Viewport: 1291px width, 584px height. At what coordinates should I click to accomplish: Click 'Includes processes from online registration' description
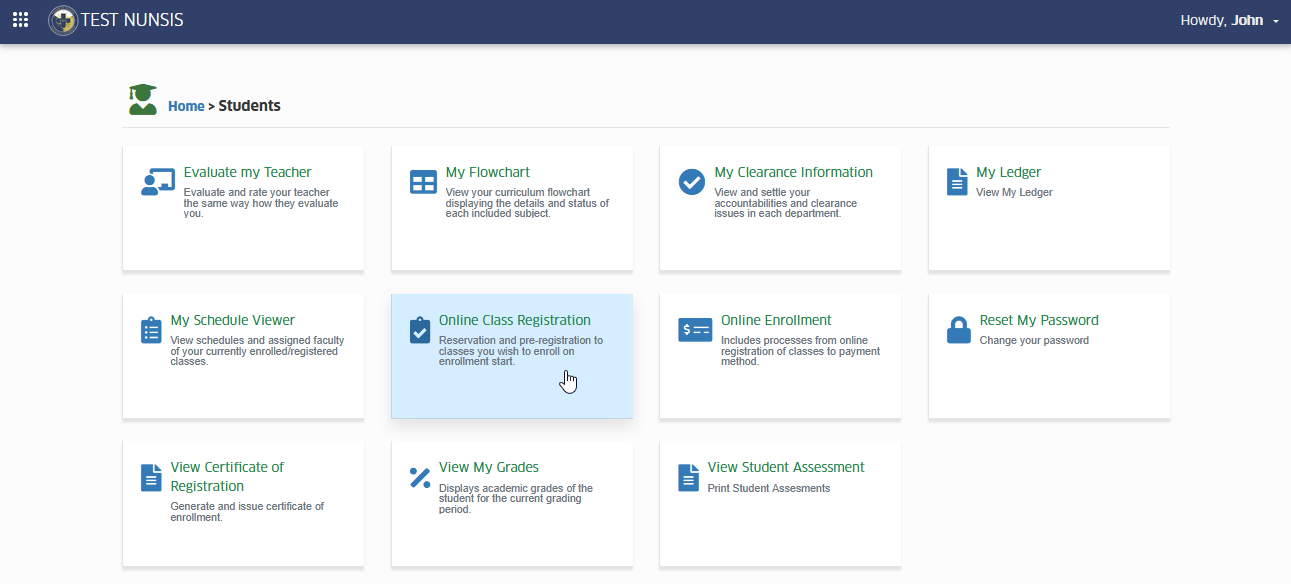tap(800, 351)
